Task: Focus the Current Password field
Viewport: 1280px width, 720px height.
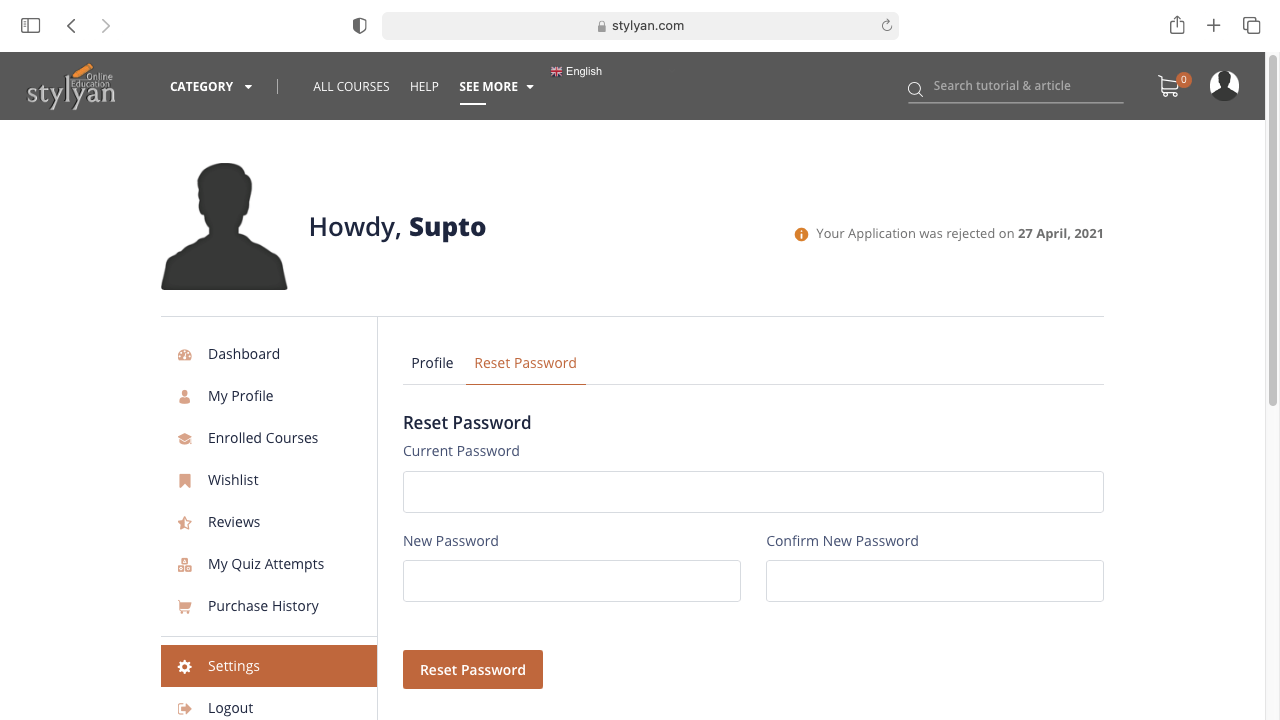Action: pyautogui.click(x=753, y=492)
